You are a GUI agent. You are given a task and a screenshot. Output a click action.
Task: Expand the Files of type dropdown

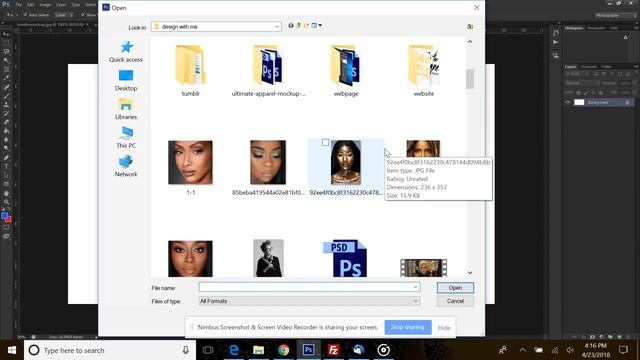pos(416,301)
